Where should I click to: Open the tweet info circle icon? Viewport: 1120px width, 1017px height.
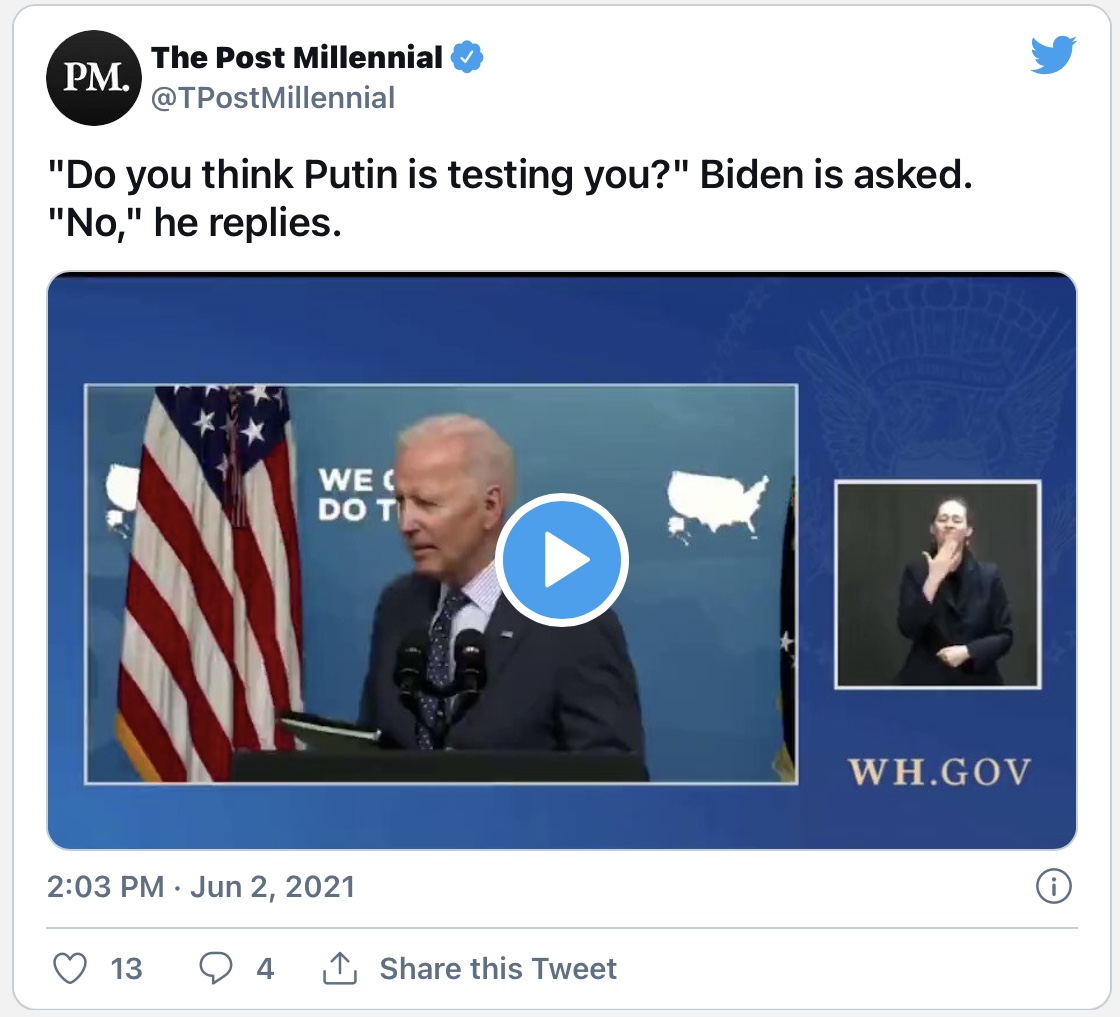pos(1054,886)
